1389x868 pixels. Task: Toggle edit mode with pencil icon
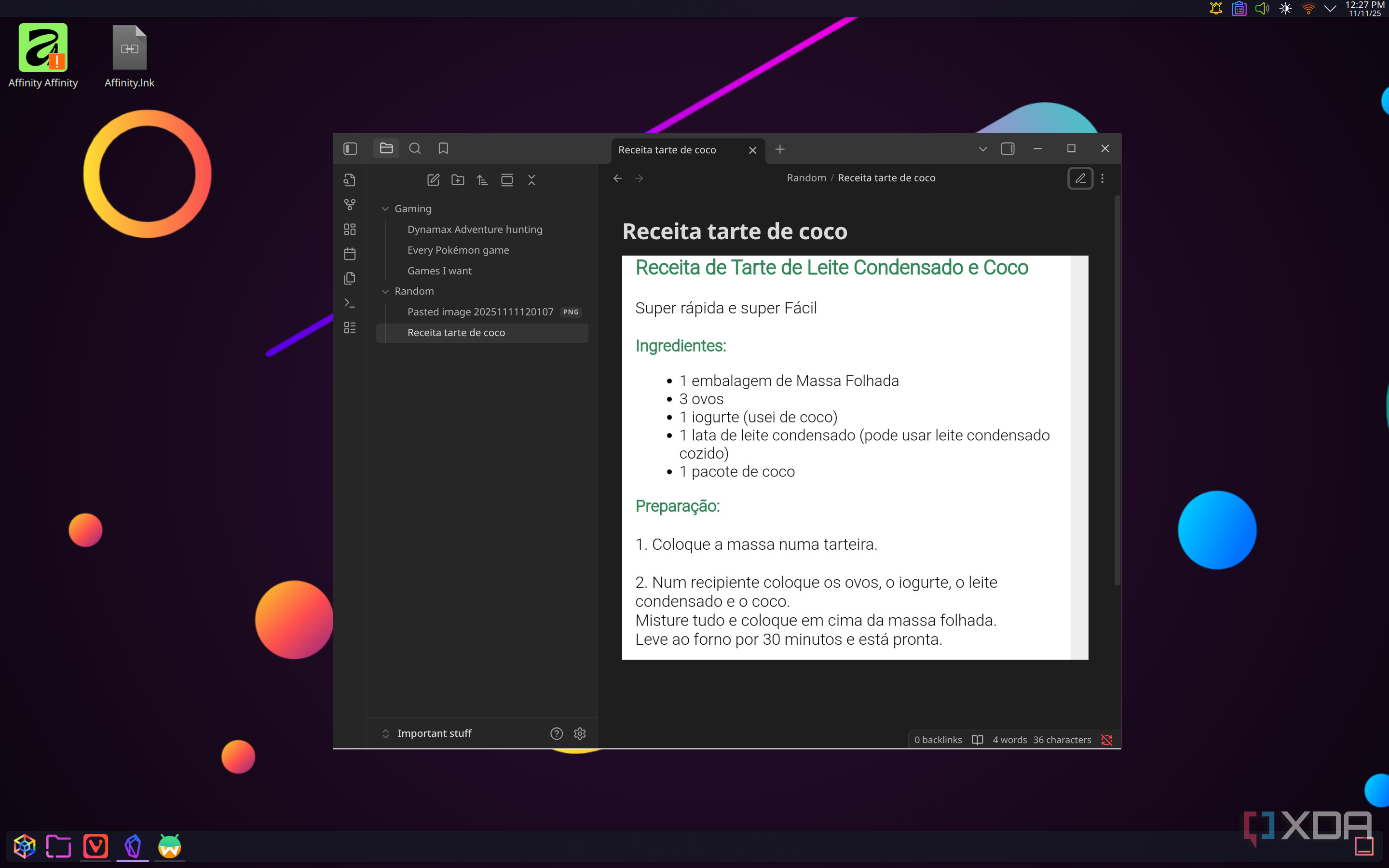point(1080,178)
